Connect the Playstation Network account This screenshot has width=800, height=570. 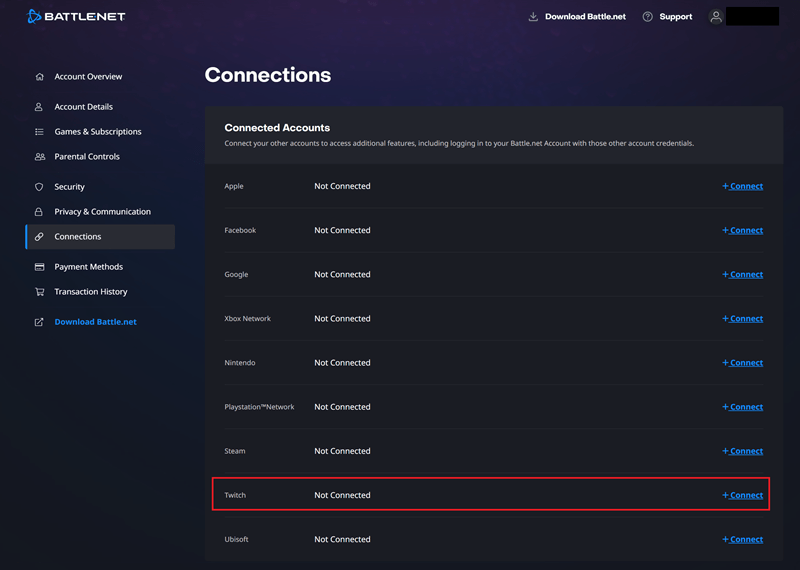(743, 407)
